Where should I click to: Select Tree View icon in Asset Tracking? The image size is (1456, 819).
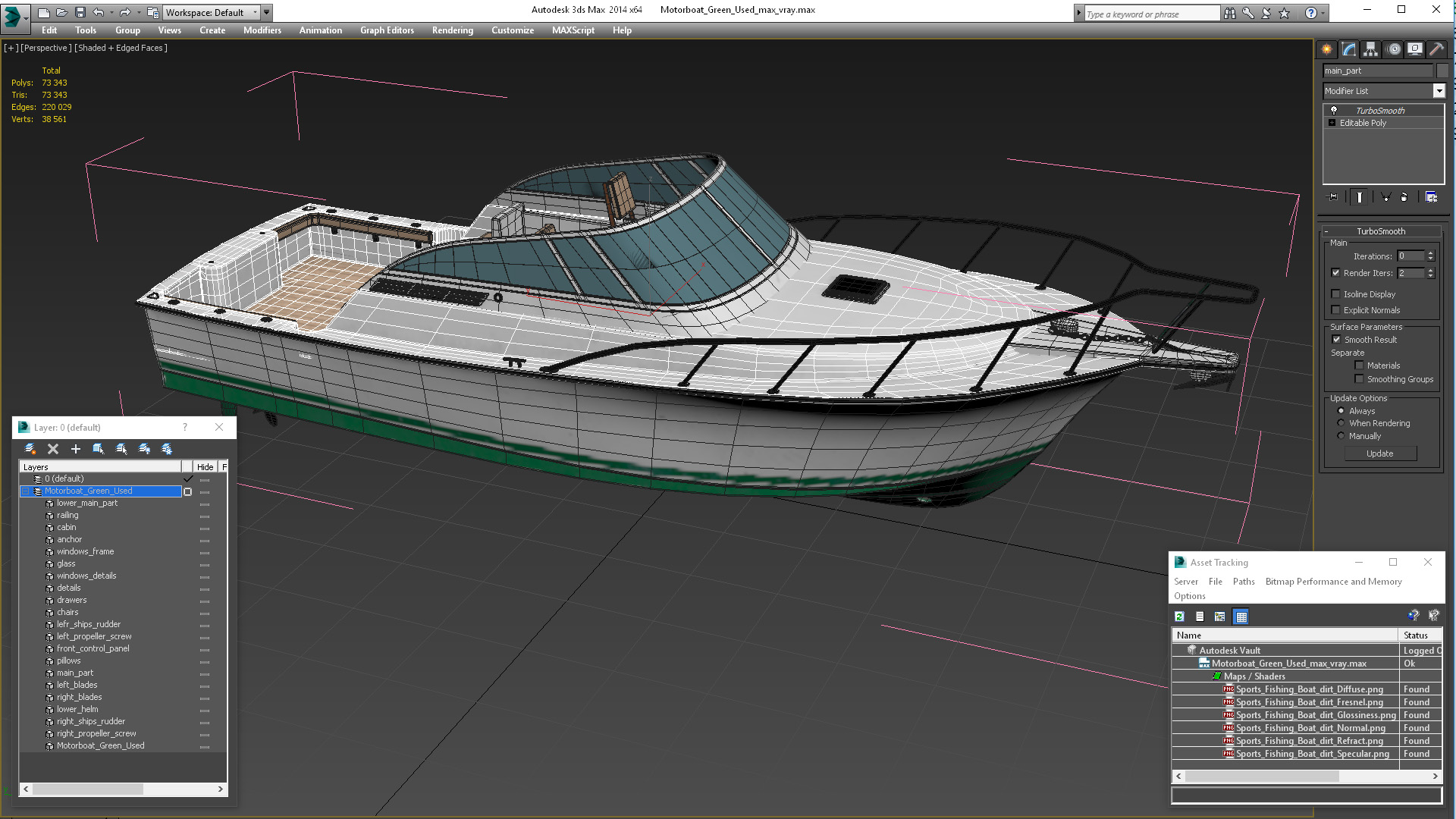point(1220,617)
